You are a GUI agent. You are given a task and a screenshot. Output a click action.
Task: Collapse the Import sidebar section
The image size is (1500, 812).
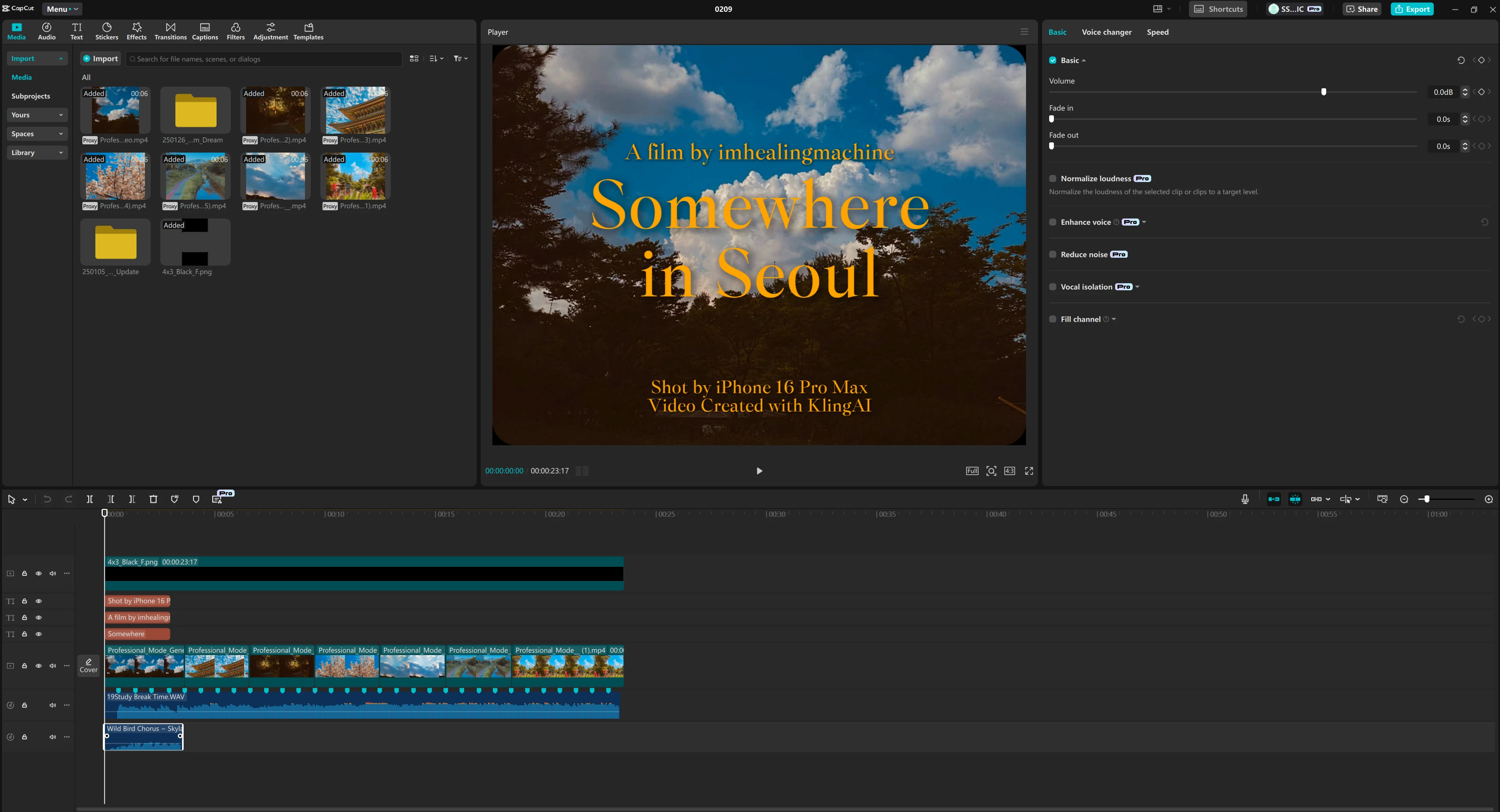click(36, 59)
